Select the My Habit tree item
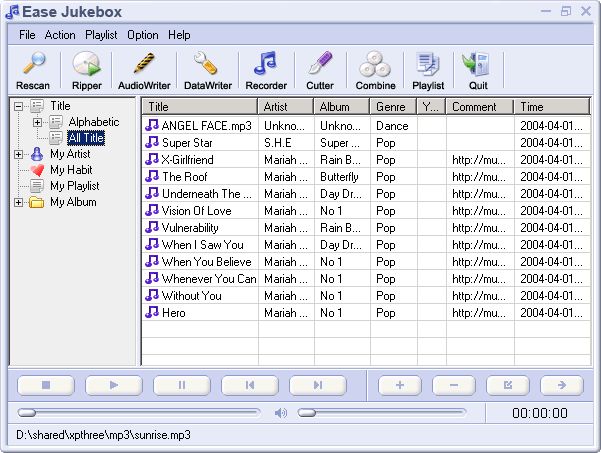The height and width of the screenshot is (453, 601). tap(71, 170)
